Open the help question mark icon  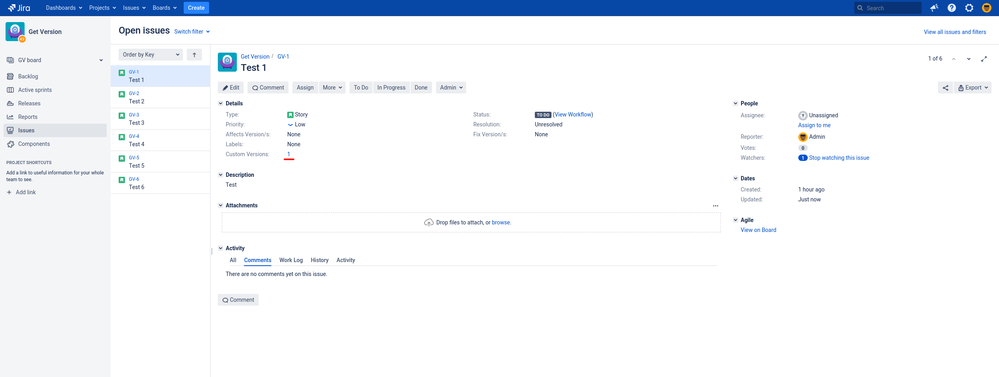pos(952,8)
